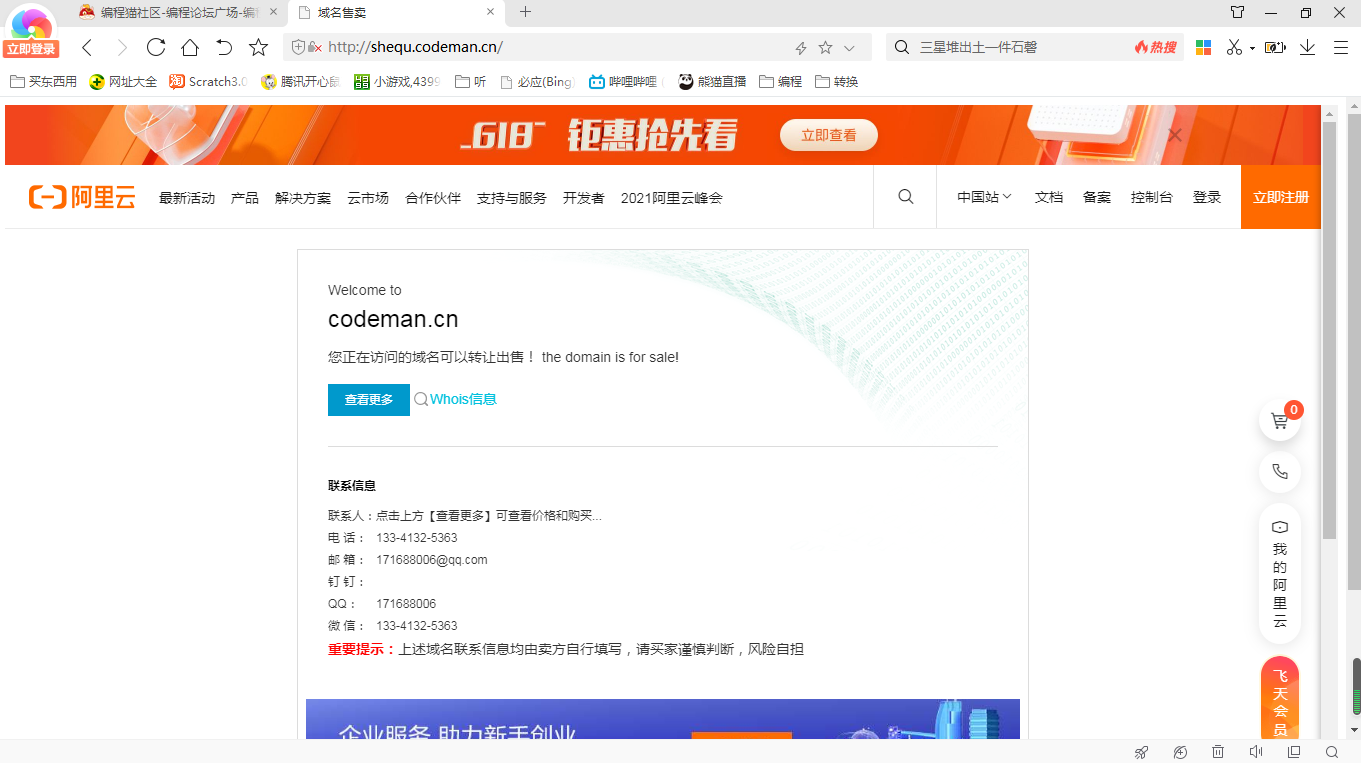Click the star icon inside the address bar
Viewport: 1361px width, 763px height.
825,47
